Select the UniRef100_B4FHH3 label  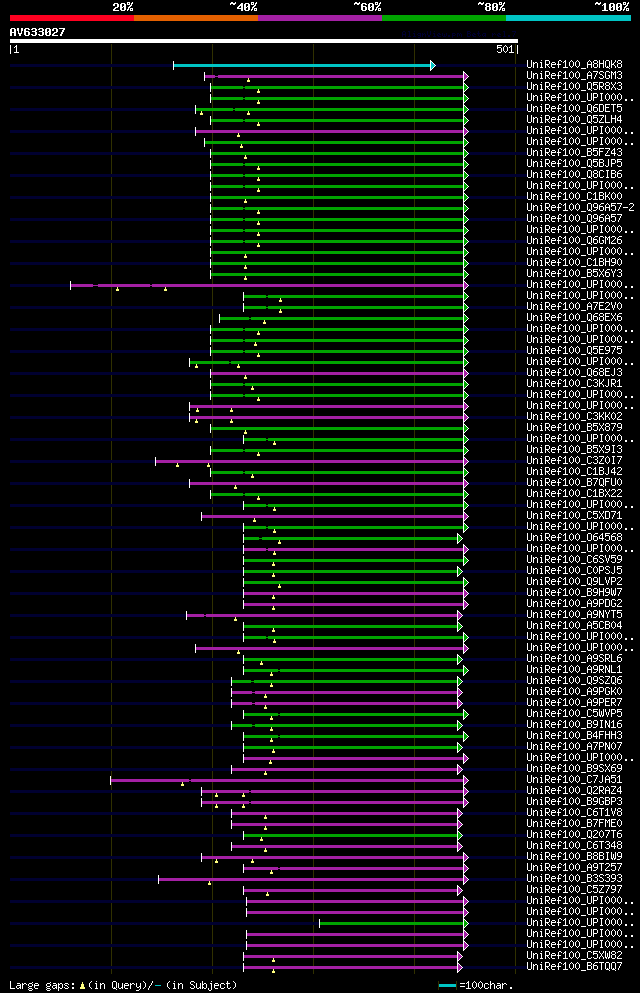point(574,736)
